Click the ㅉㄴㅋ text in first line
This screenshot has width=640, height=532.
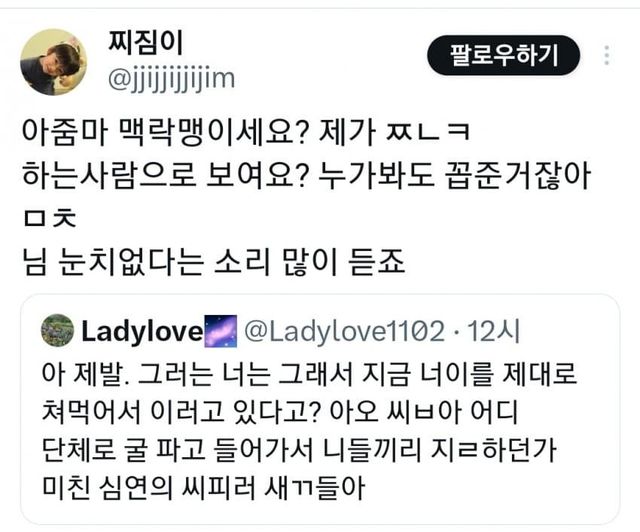pyautogui.click(x=428, y=132)
